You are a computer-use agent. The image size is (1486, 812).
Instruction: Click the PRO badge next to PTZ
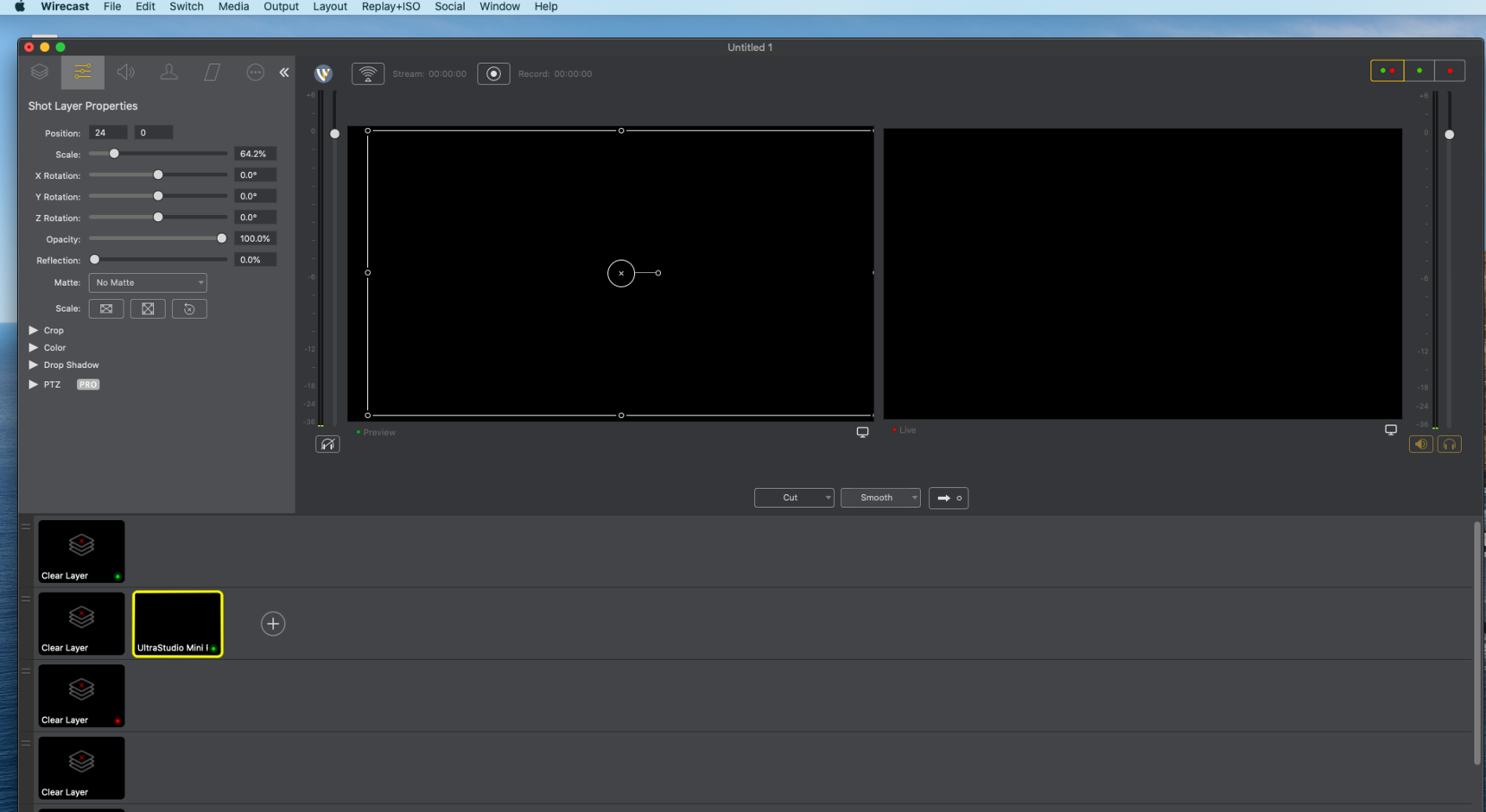88,384
